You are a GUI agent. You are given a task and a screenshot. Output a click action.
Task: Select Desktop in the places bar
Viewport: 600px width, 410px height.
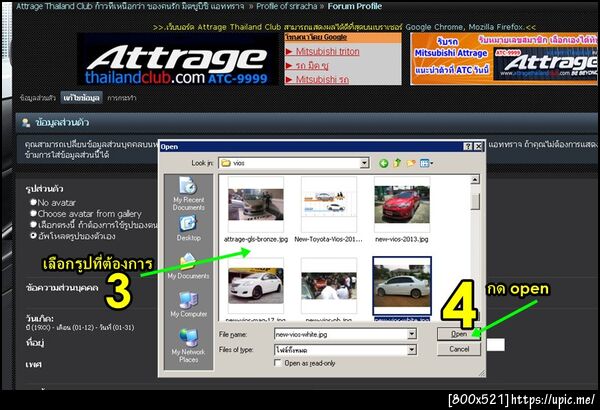coord(188,228)
